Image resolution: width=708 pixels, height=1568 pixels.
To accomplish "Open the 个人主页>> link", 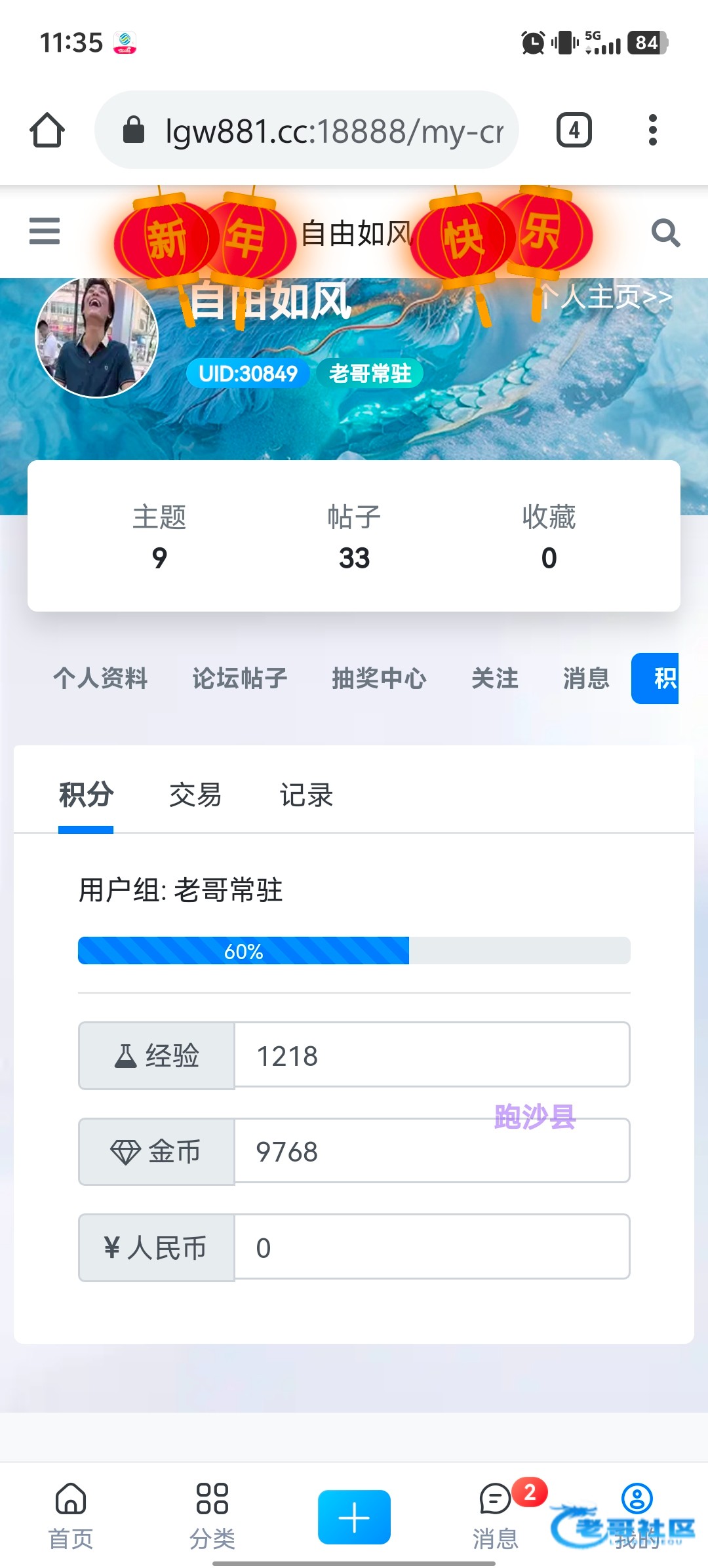I will click(606, 297).
